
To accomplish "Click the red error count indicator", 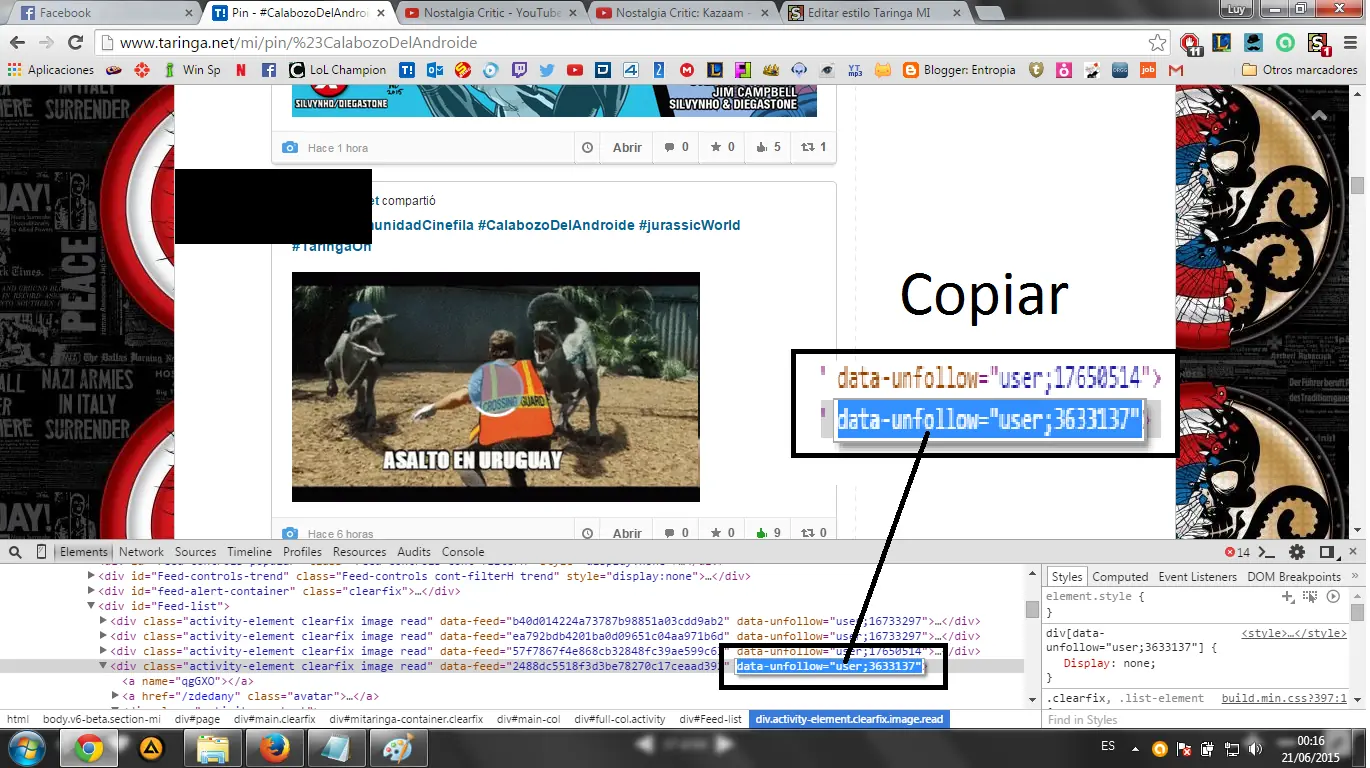I will (x=1238, y=552).
